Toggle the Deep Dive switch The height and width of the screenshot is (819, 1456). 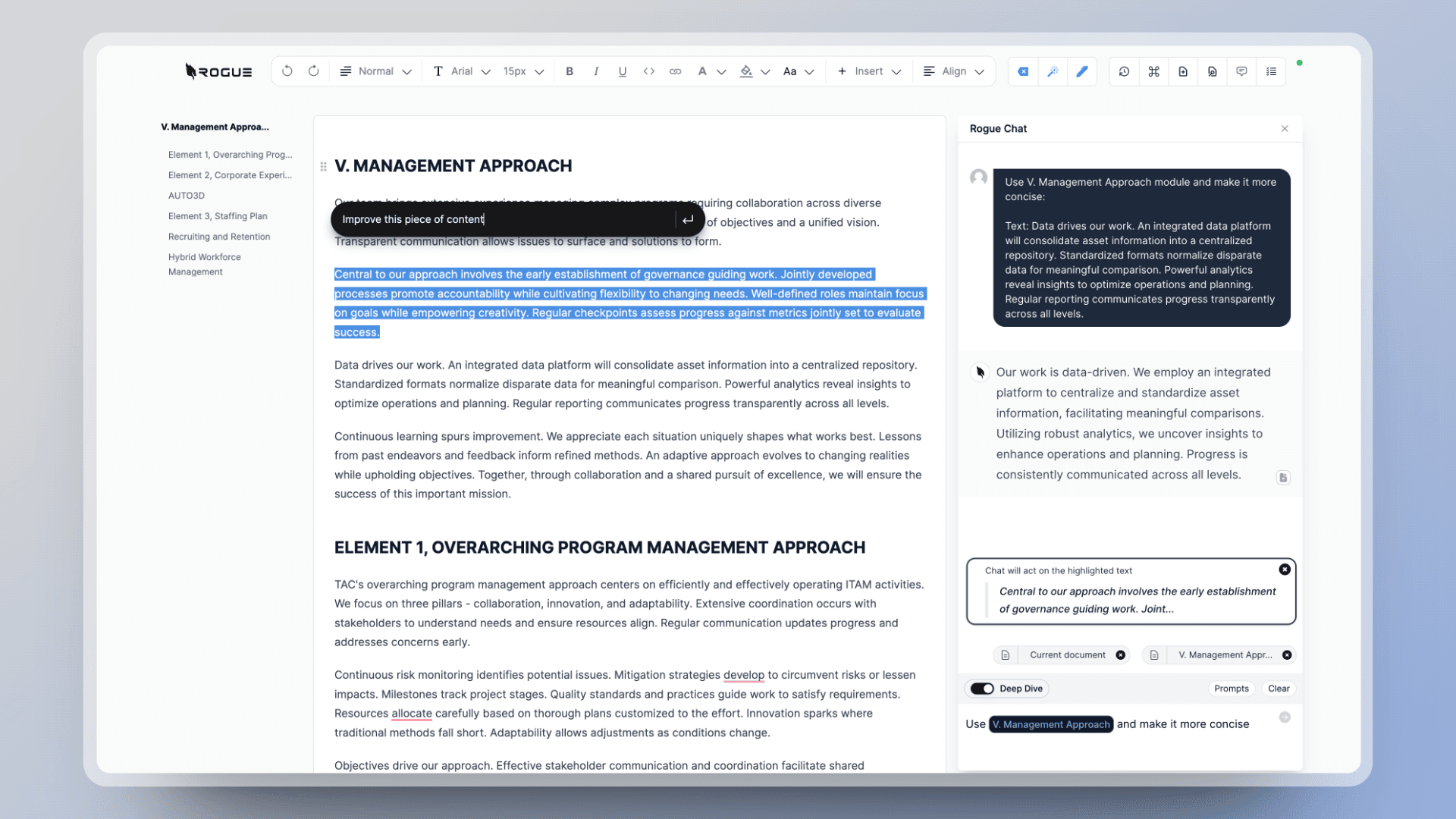[982, 689]
